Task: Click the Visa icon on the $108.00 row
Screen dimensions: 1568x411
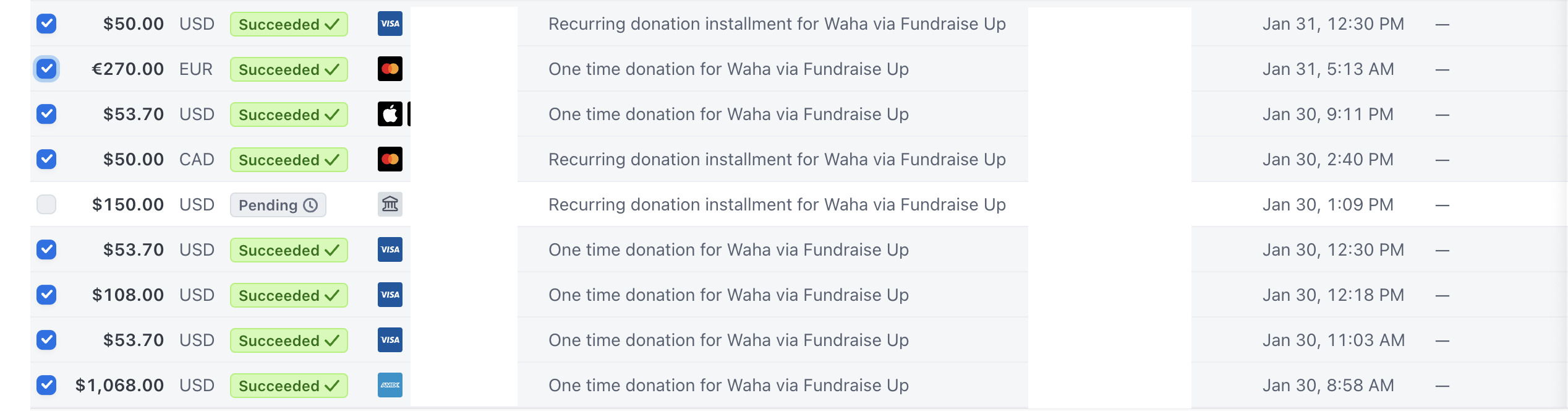Action: [x=390, y=295]
